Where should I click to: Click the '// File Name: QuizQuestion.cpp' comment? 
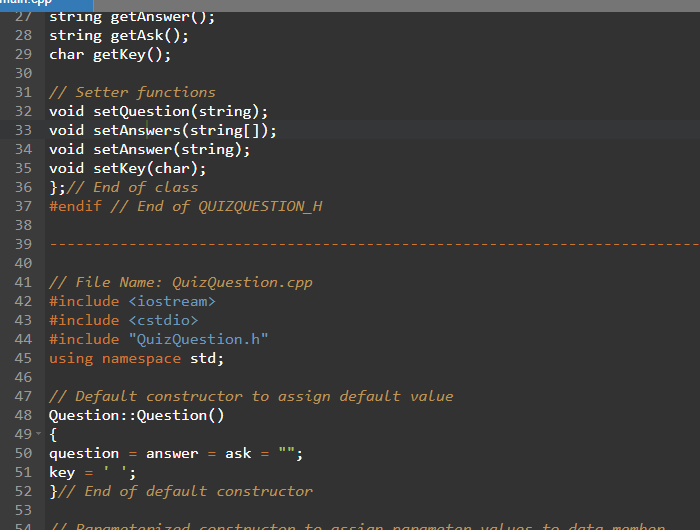[180, 283]
